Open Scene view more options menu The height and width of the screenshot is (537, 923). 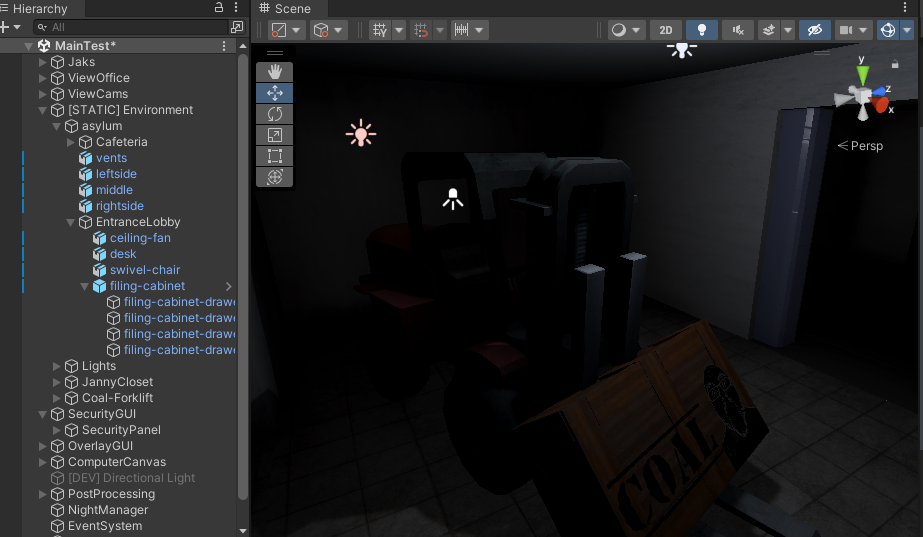[x=905, y=7]
